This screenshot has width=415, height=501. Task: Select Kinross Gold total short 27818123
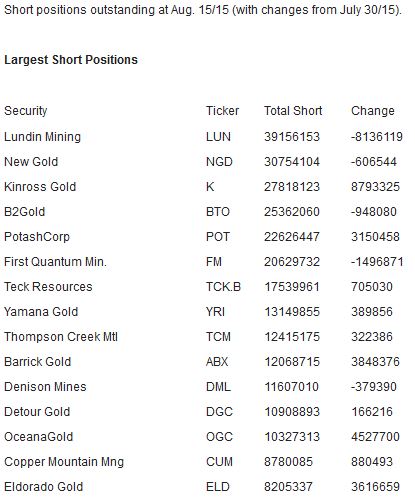pyautogui.click(x=292, y=187)
